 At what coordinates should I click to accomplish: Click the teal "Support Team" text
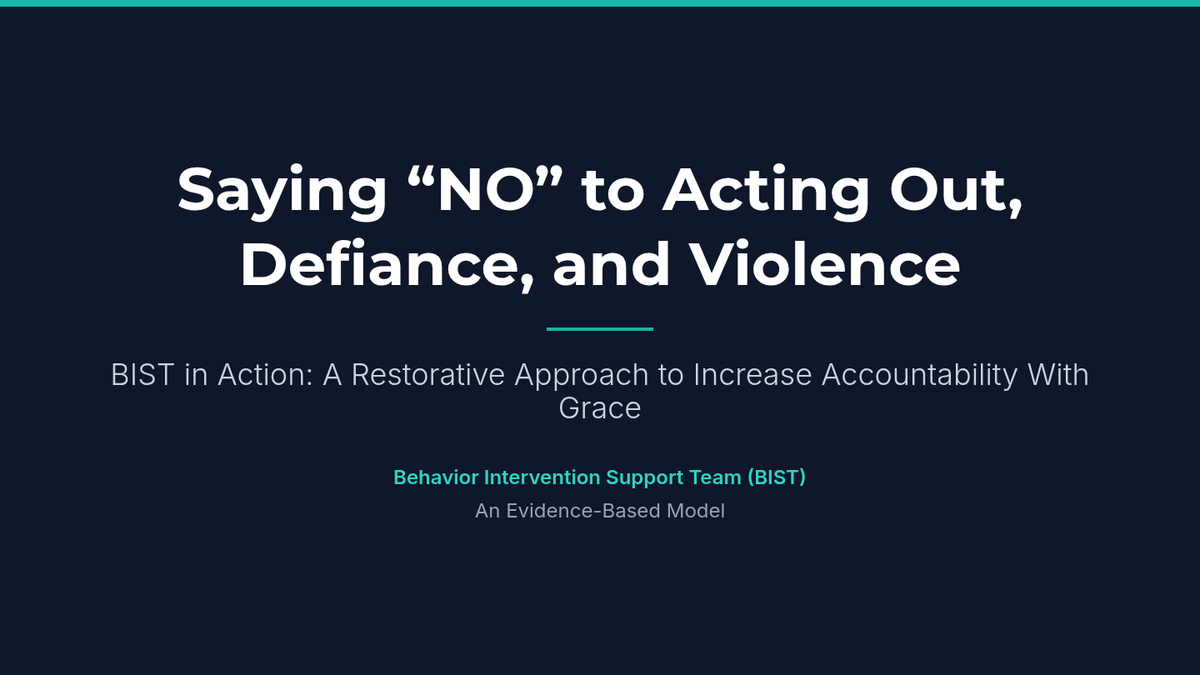tap(674, 477)
